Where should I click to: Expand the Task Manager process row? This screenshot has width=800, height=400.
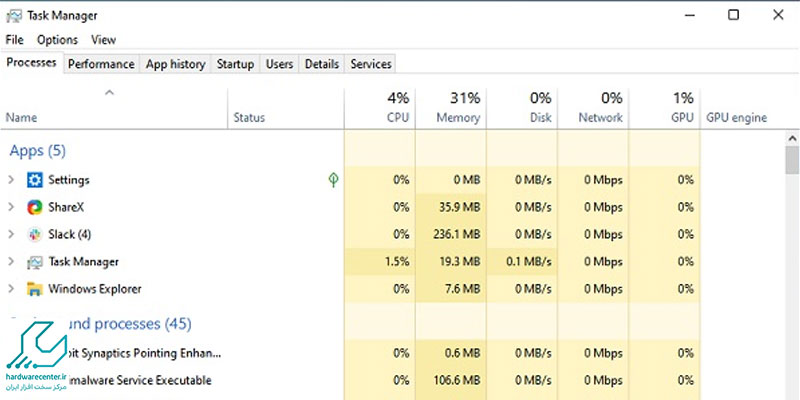point(11,262)
